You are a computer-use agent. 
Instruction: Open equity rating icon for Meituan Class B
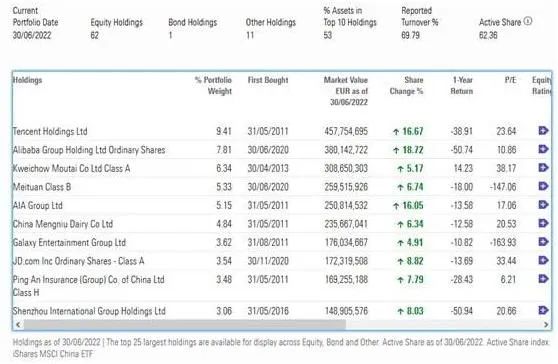543,186
